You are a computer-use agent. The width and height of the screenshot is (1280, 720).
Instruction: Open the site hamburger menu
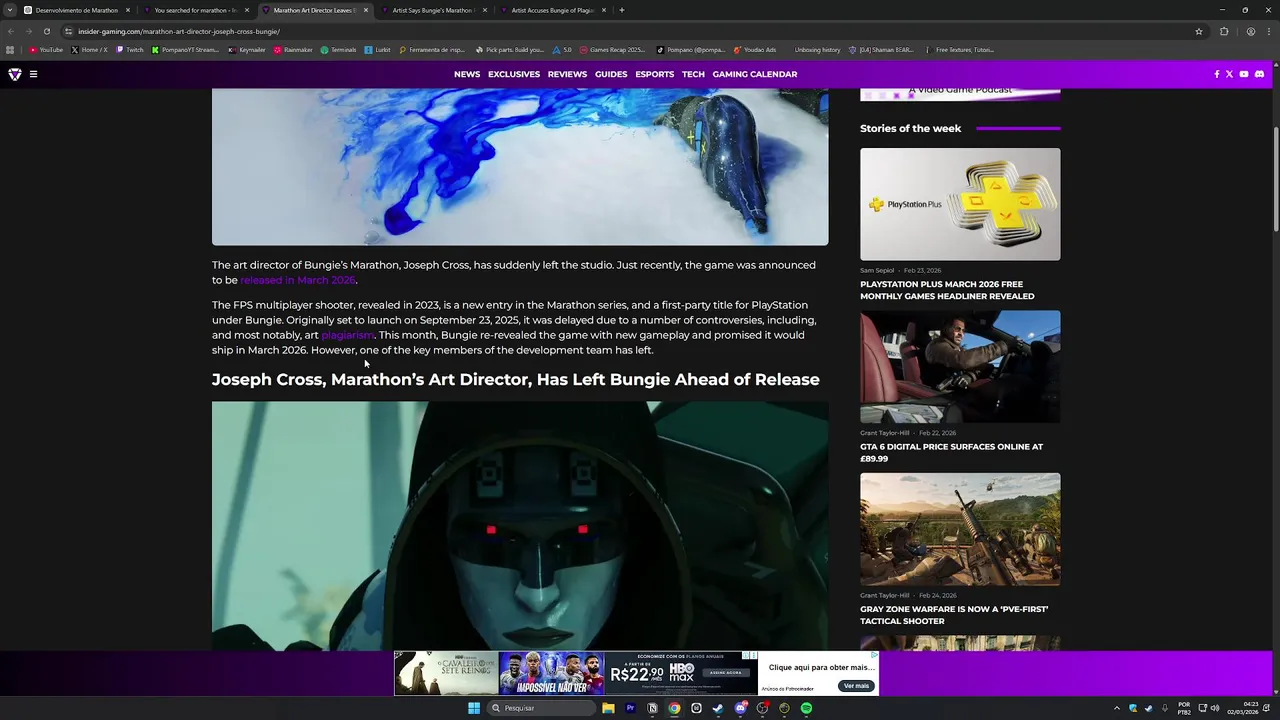(33, 74)
